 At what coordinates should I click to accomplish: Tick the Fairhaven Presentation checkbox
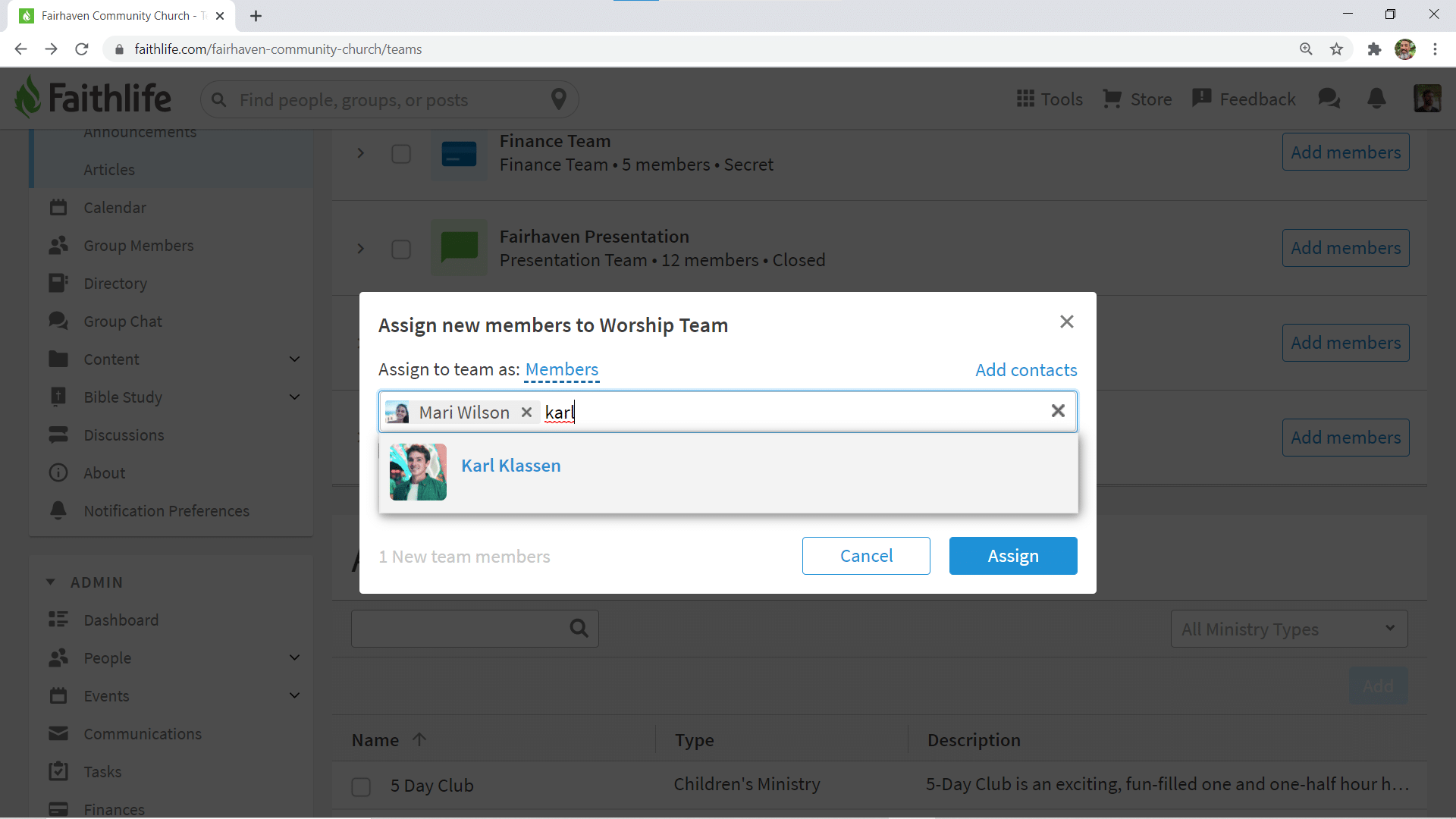(x=401, y=249)
